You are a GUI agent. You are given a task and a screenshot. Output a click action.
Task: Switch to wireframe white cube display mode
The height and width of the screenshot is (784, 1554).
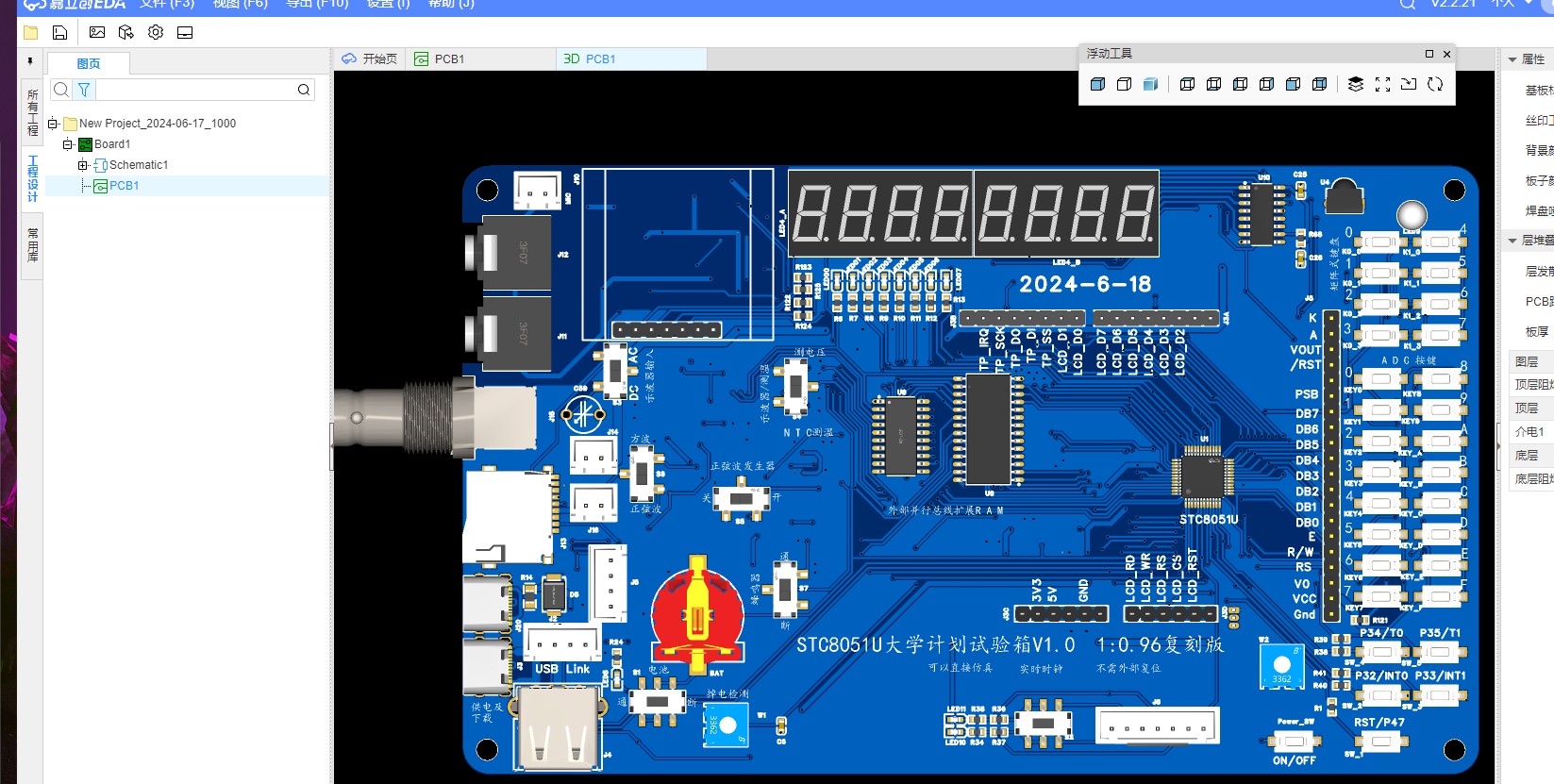pyautogui.click(x=1124, y=84)
